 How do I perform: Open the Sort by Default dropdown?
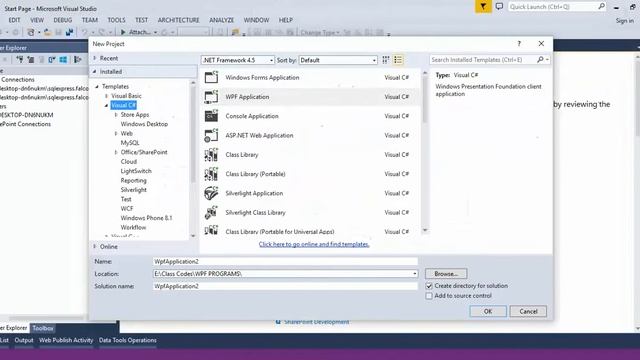338,60
